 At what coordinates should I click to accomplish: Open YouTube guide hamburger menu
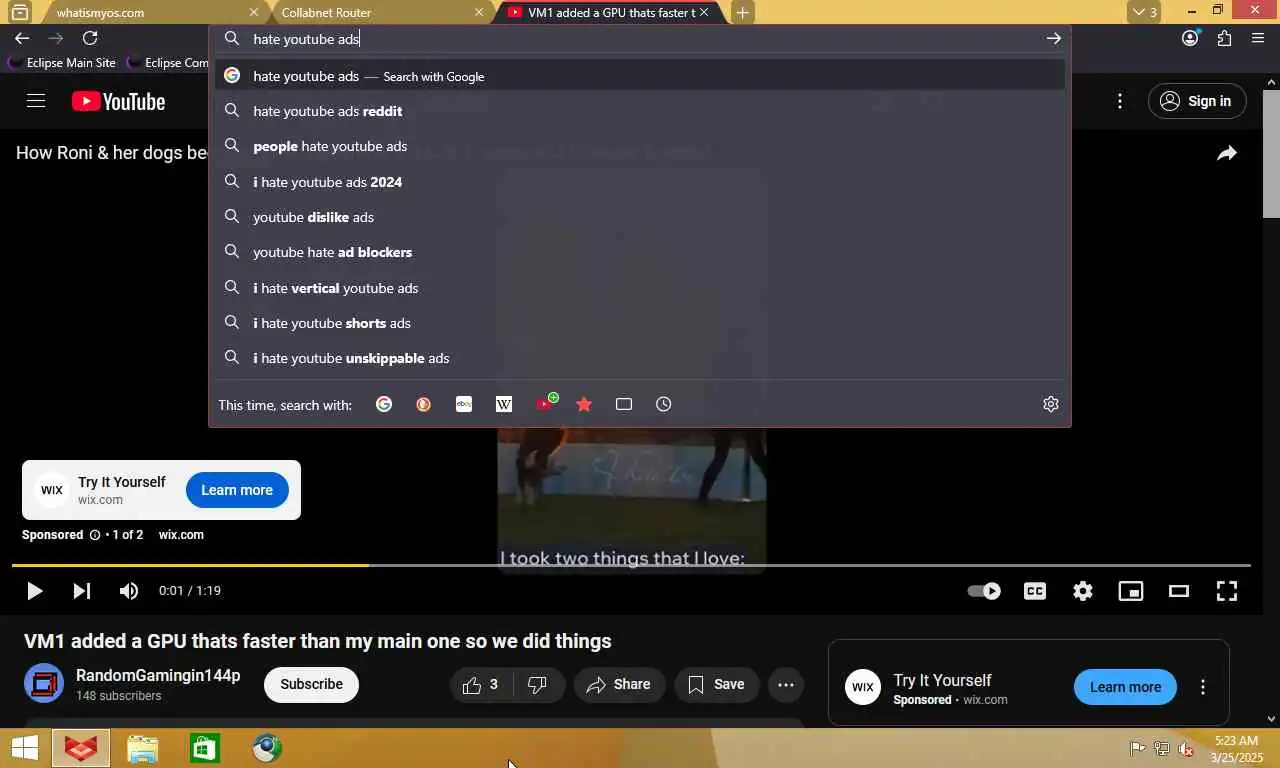tap(36, 101)
